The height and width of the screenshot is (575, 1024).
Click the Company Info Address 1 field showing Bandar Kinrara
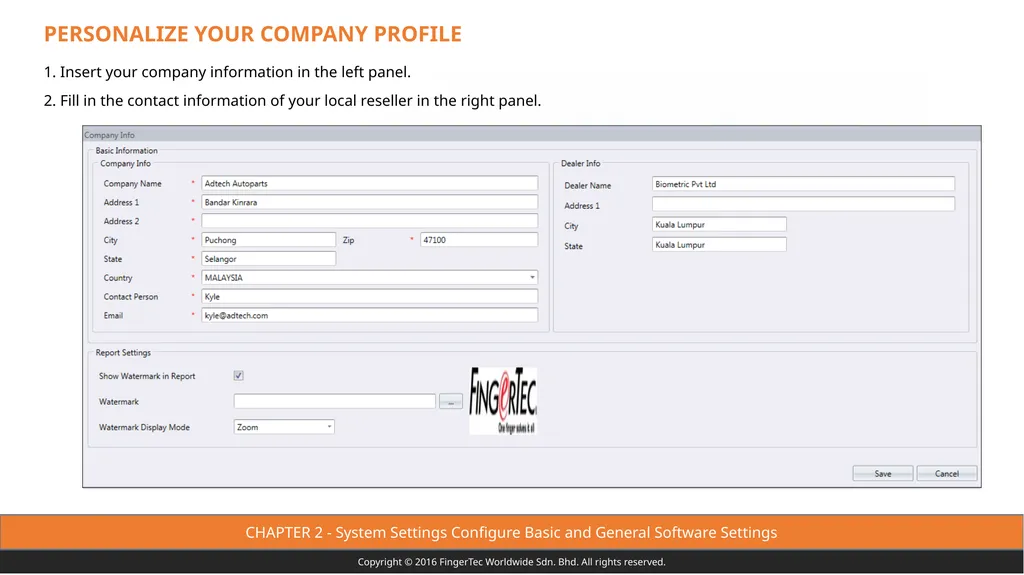point(370,203)
